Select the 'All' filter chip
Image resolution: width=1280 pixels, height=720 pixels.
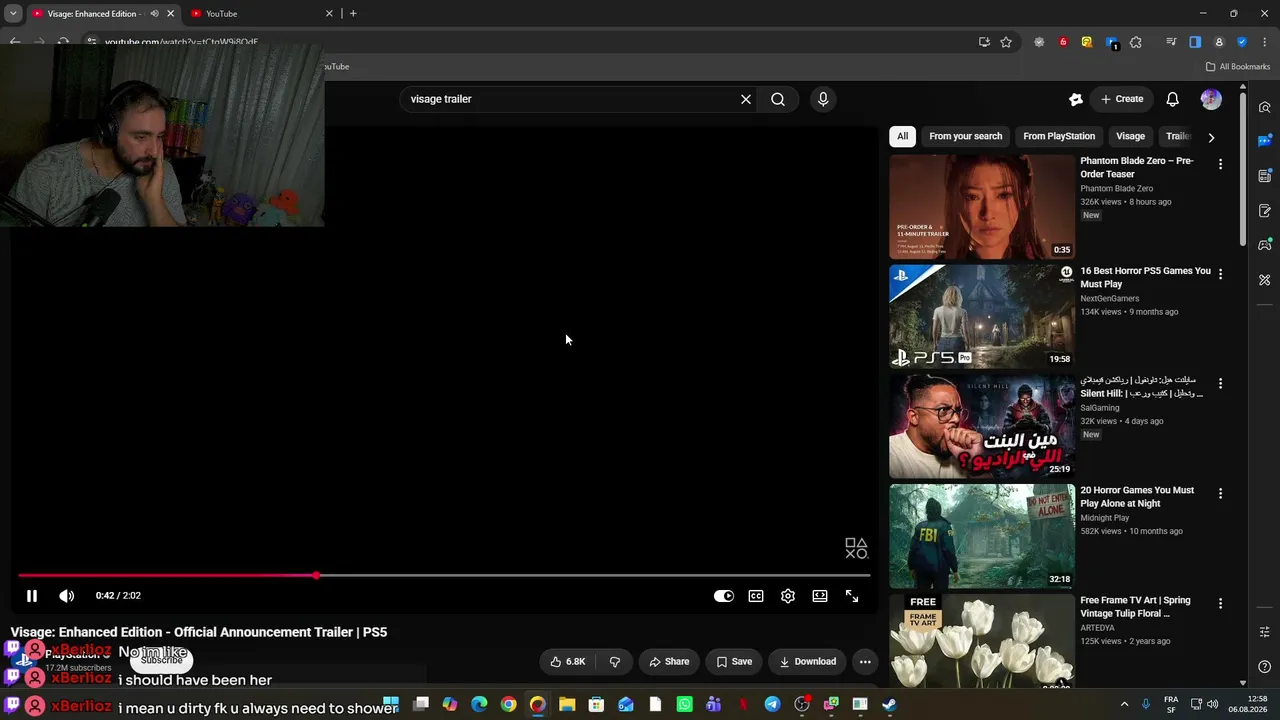click(x=902, y=136)
